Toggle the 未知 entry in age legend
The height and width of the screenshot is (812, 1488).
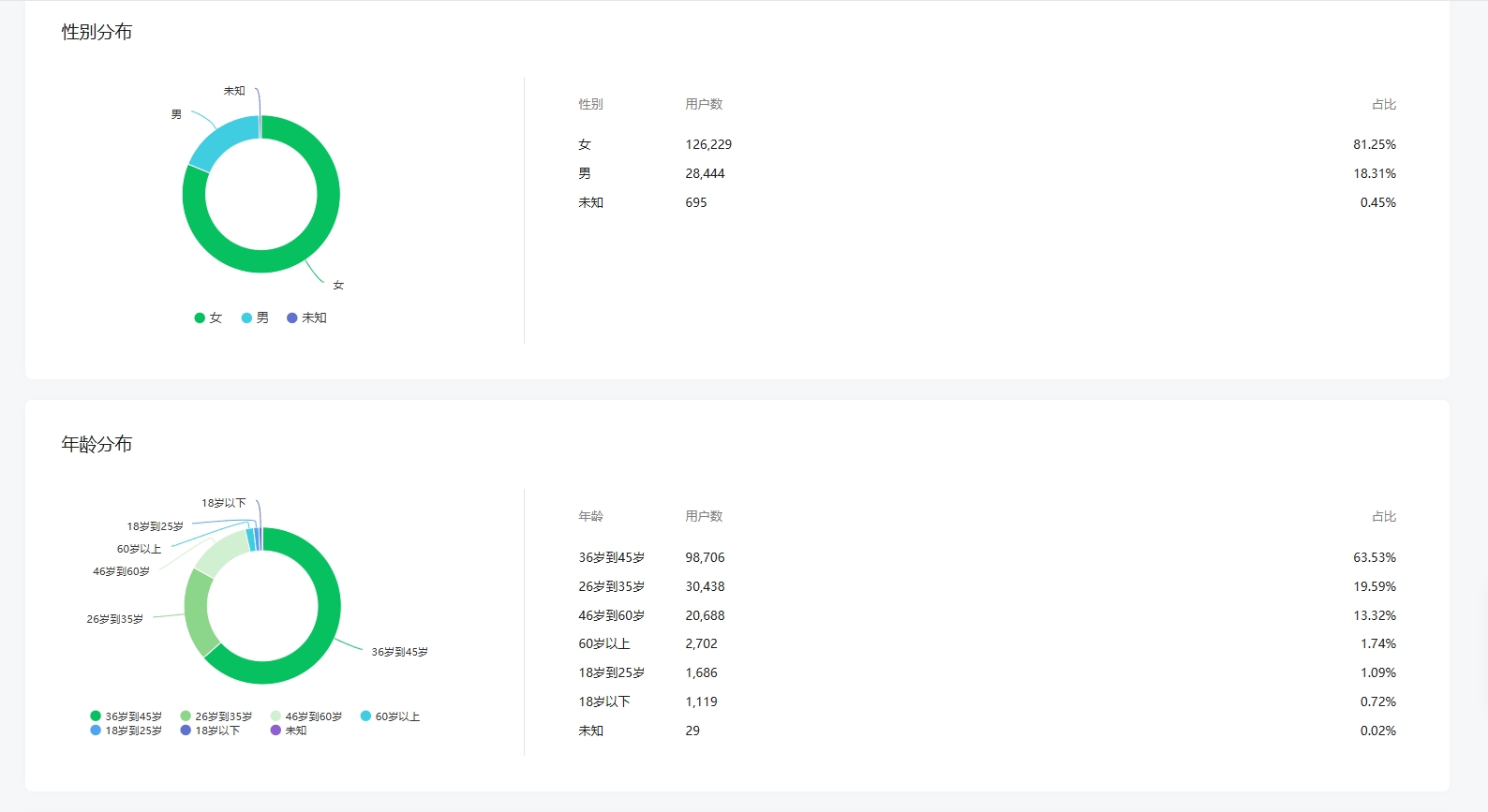[x=289, y=731]
